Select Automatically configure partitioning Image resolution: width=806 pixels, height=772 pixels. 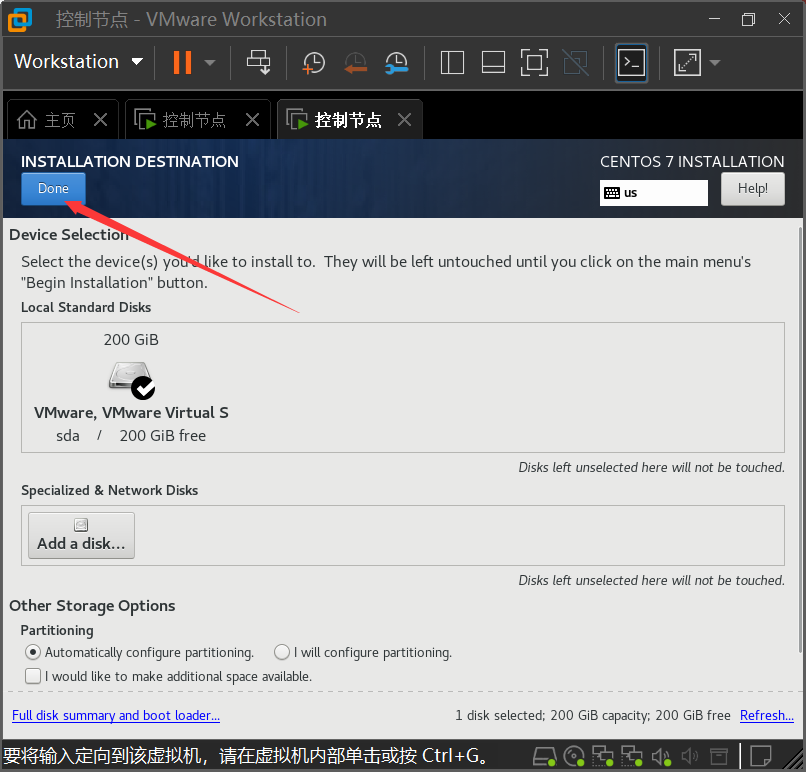pos(33,652)
